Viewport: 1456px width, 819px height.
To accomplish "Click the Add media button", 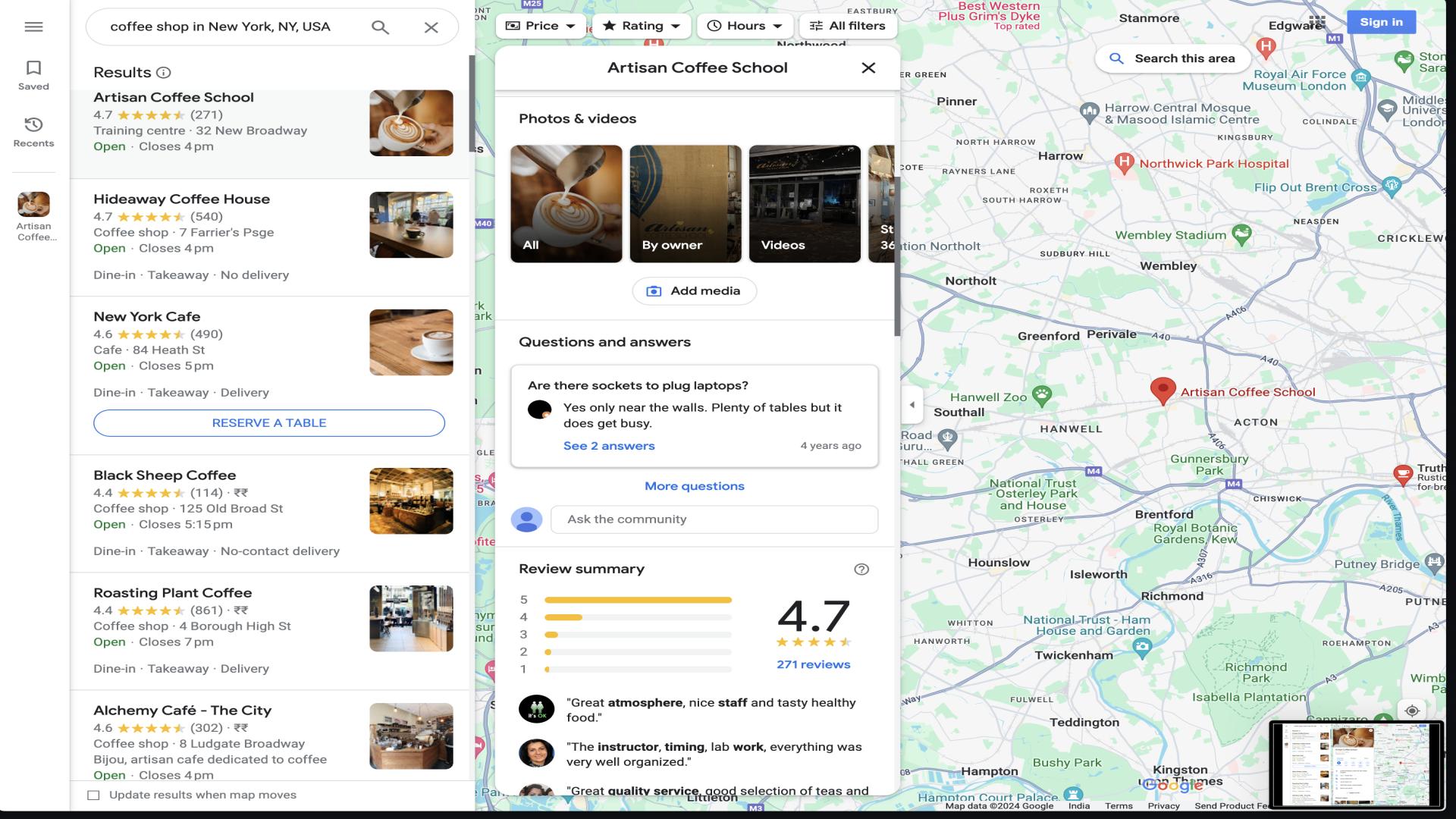I will [x=694, y=291].
